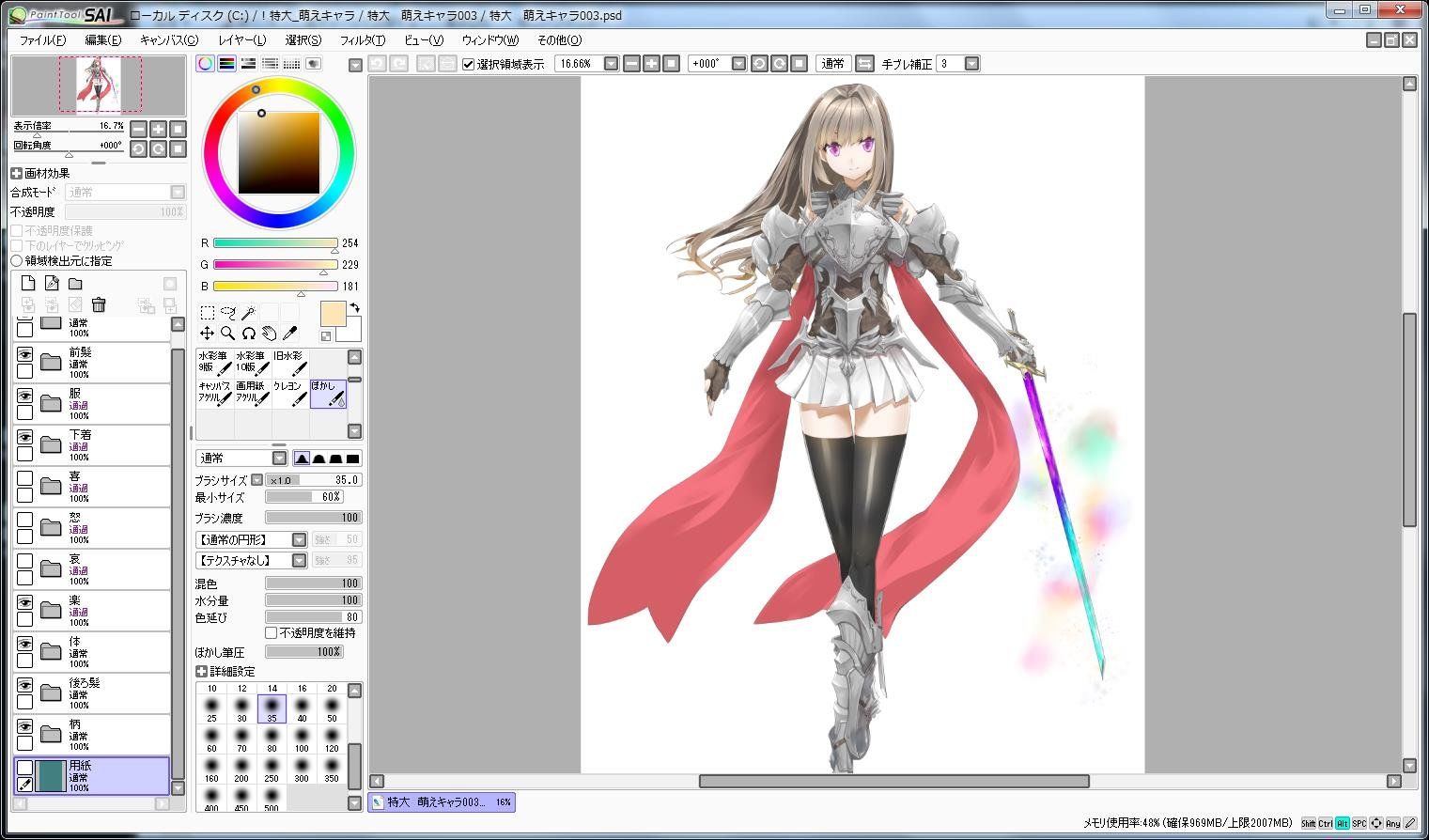This screenshot has width=1429, height=840.
Task: Switch to RGB slider color mode icon
Action: (226, 64)
